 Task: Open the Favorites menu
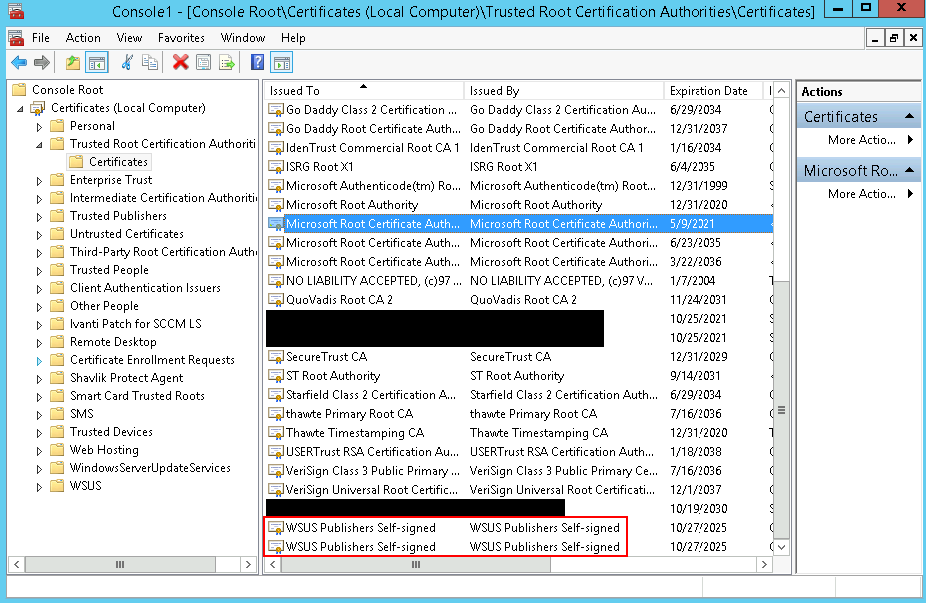pyautogui.click(x=180, y=38)
